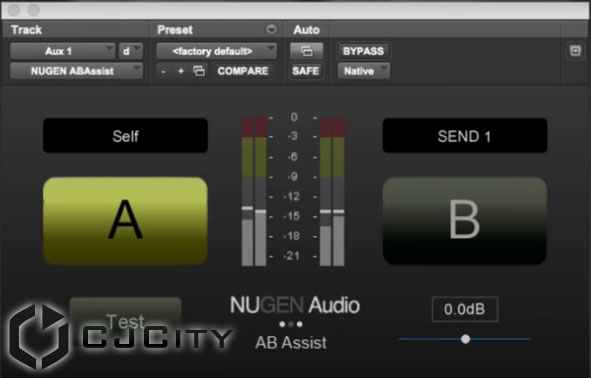Screen dimensions: 591x378
Task: Click the Track section label
Action: click(x=26, y=30)
